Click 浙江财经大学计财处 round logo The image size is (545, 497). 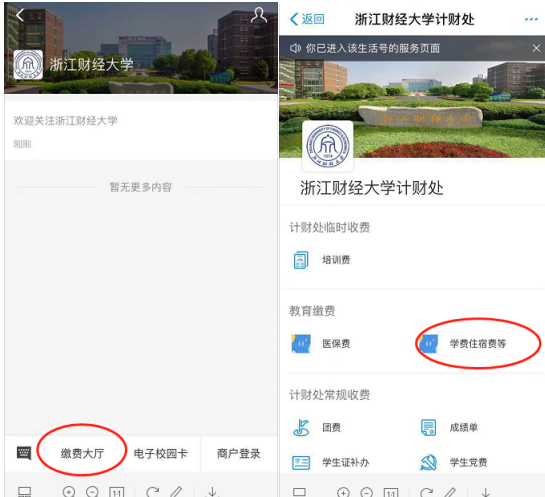[328, 146]
